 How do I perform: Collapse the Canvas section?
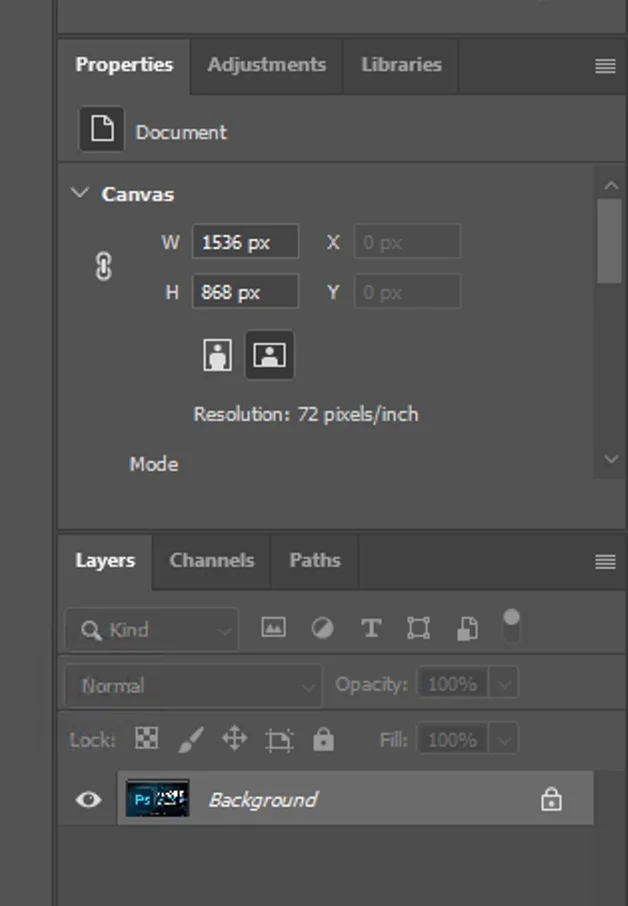(x=79, y=194)
